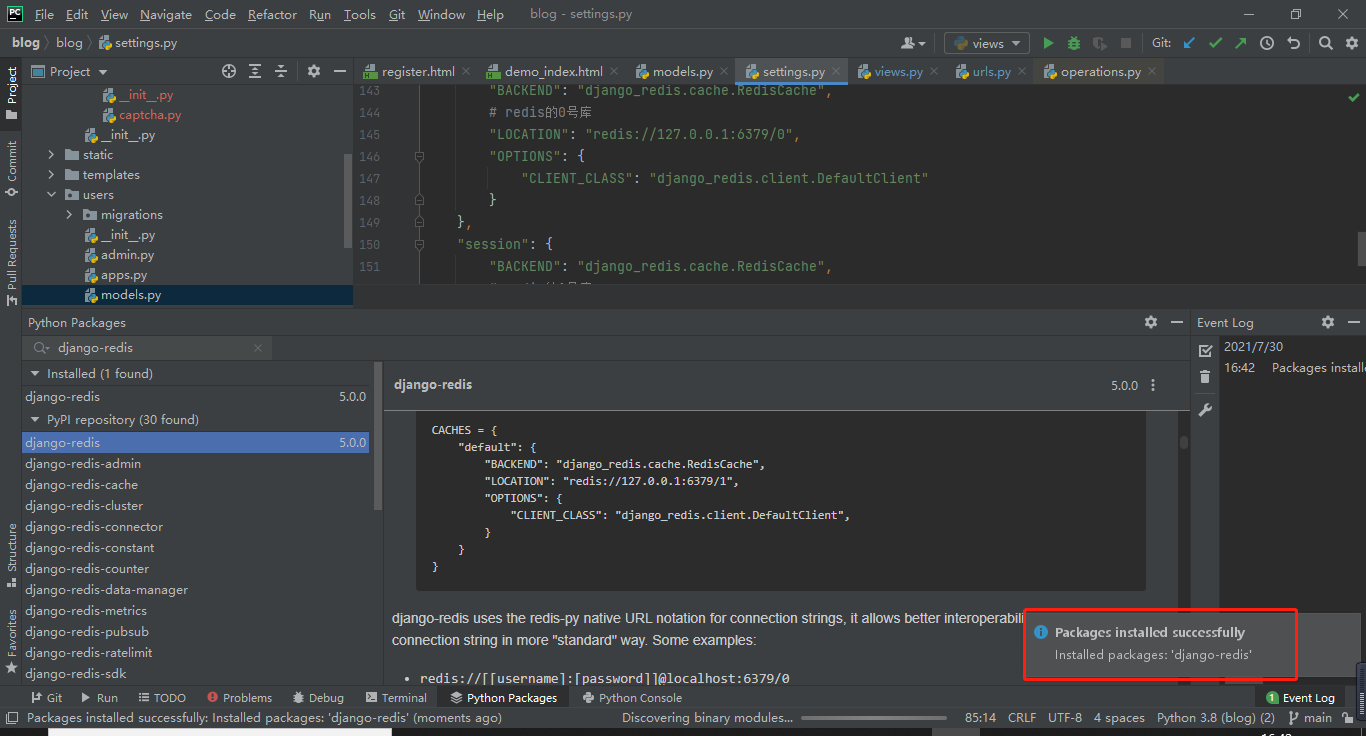This screenshot has width=1366, height=736.
Task: Open Python Packages panel settings gear
Action: (1151, 322)
